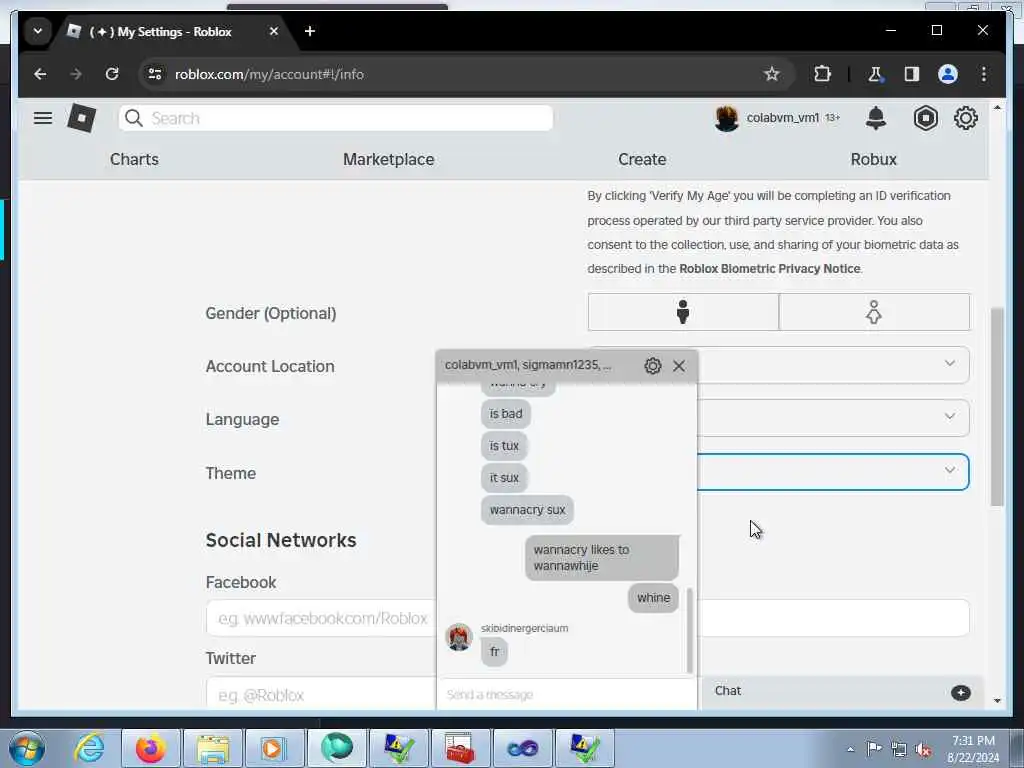The width and height of the screenshot is (1024, 768).
Task: Toggle the browser side panel
Action: (912, 74)
